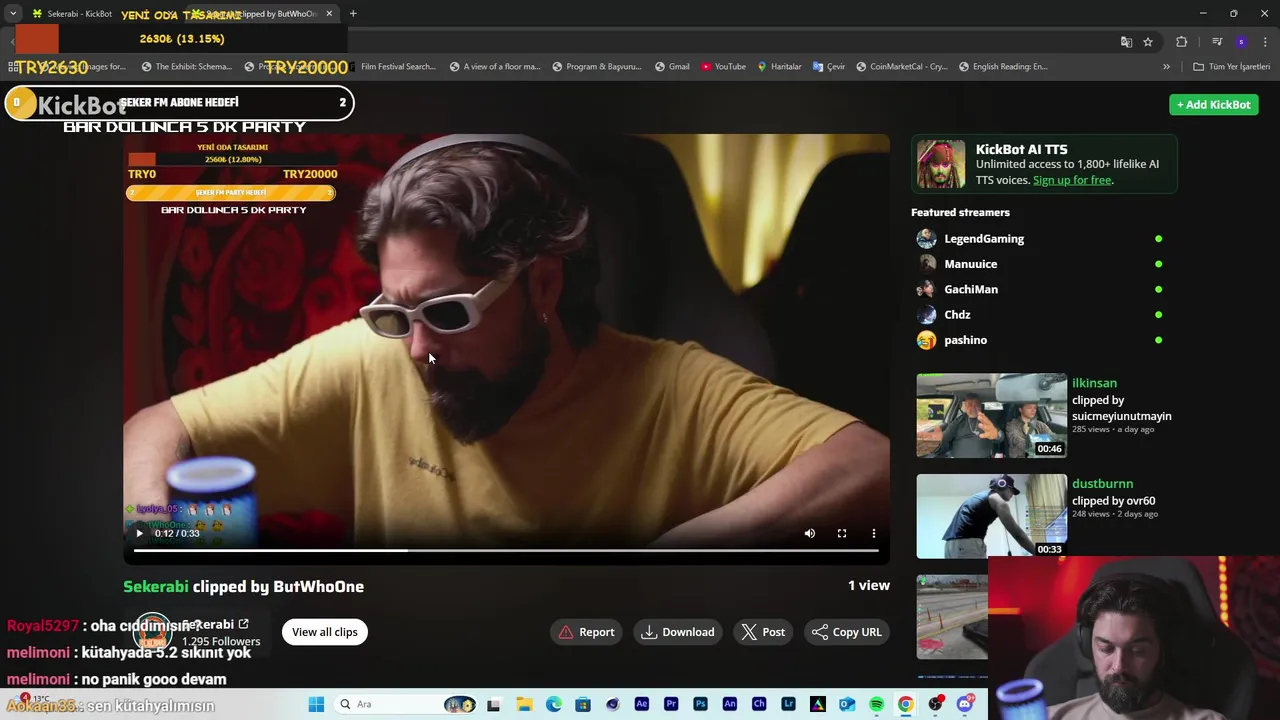Launch Photoshop from taskbar
The width and height of the screenshot is (1280, 720).
700,705
